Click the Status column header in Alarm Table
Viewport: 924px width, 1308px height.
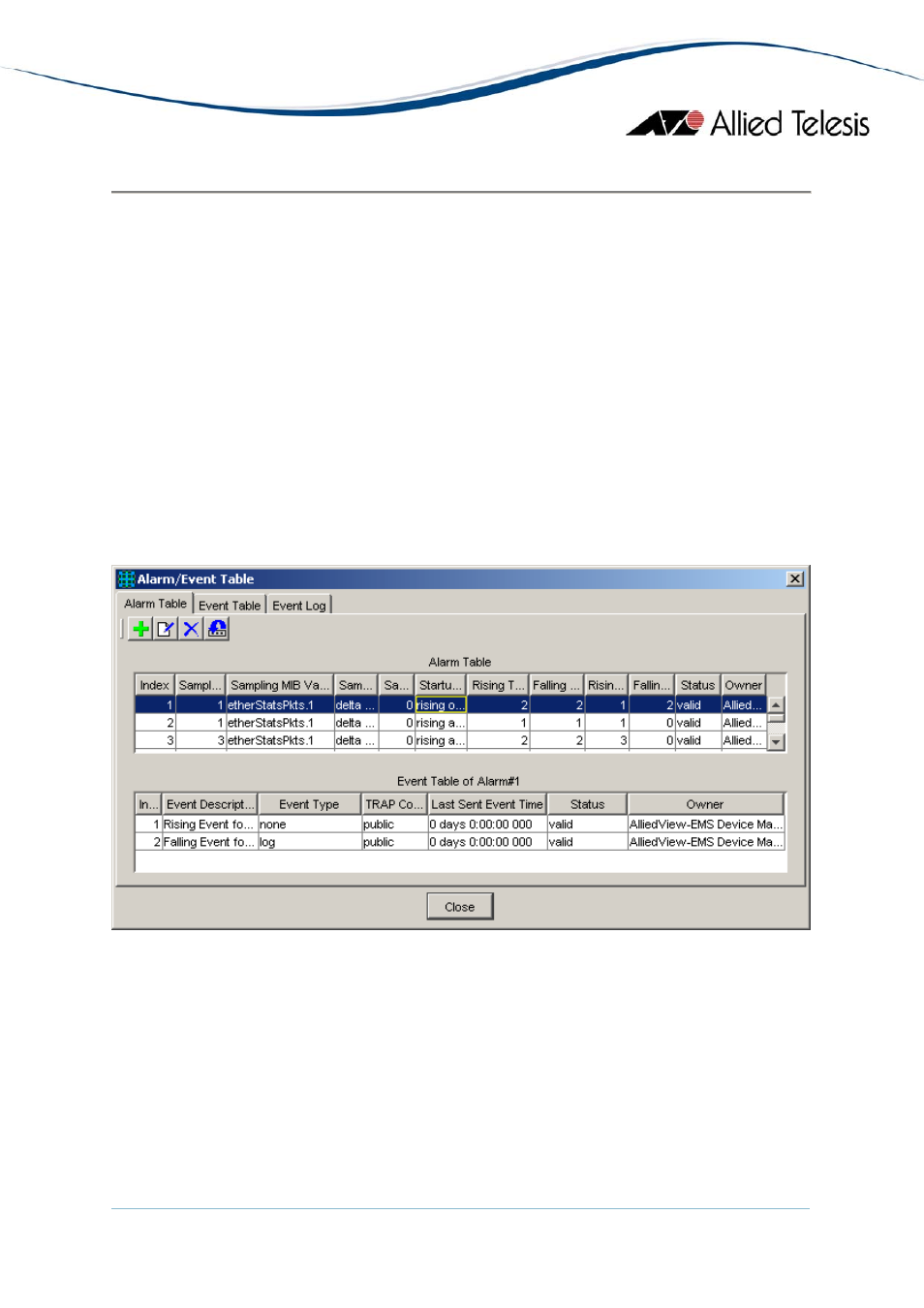[x=697, y=685]
